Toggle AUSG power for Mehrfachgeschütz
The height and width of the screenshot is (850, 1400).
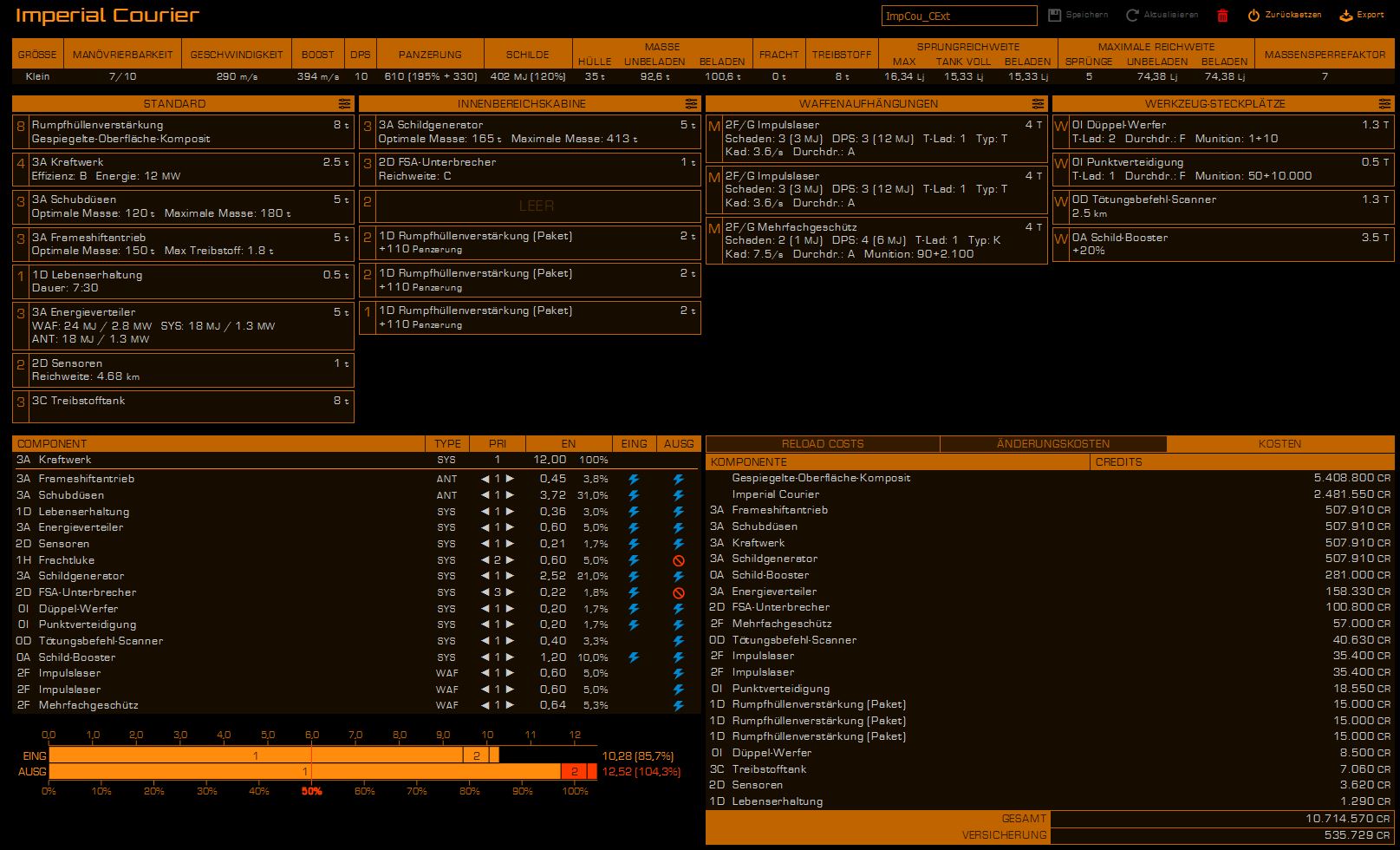click(679, 705)
